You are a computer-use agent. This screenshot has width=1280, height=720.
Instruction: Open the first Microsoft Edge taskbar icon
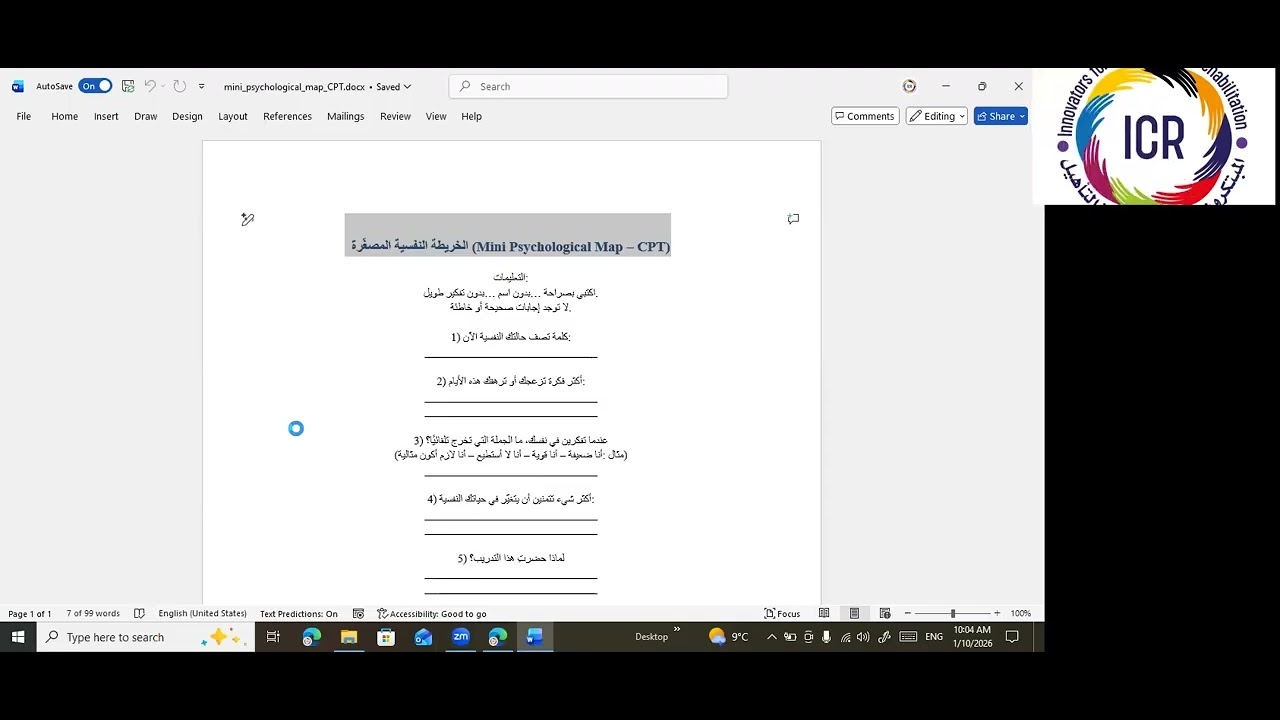pos(311,637)
